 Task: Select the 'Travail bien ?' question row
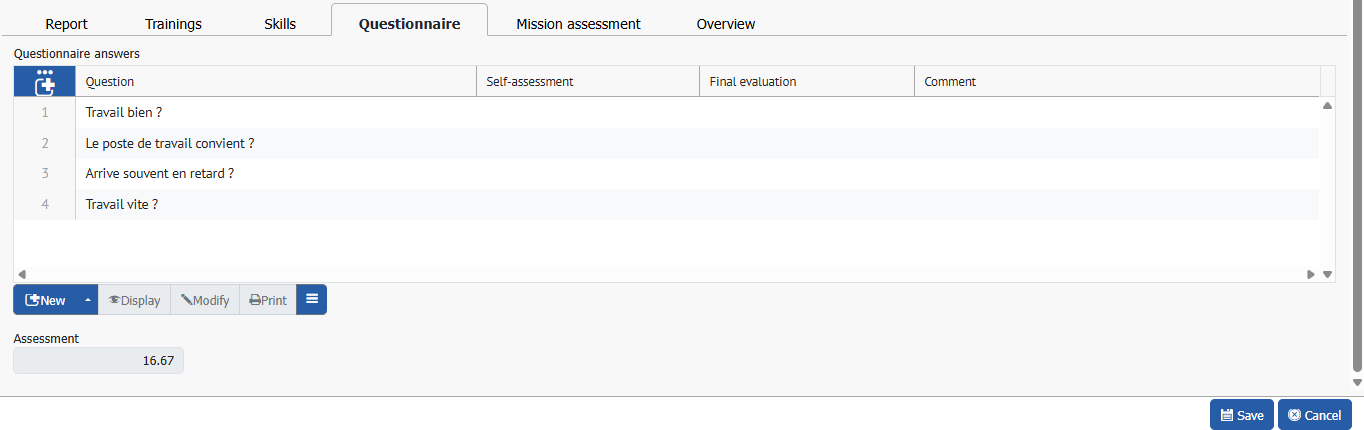coord(124,113)
